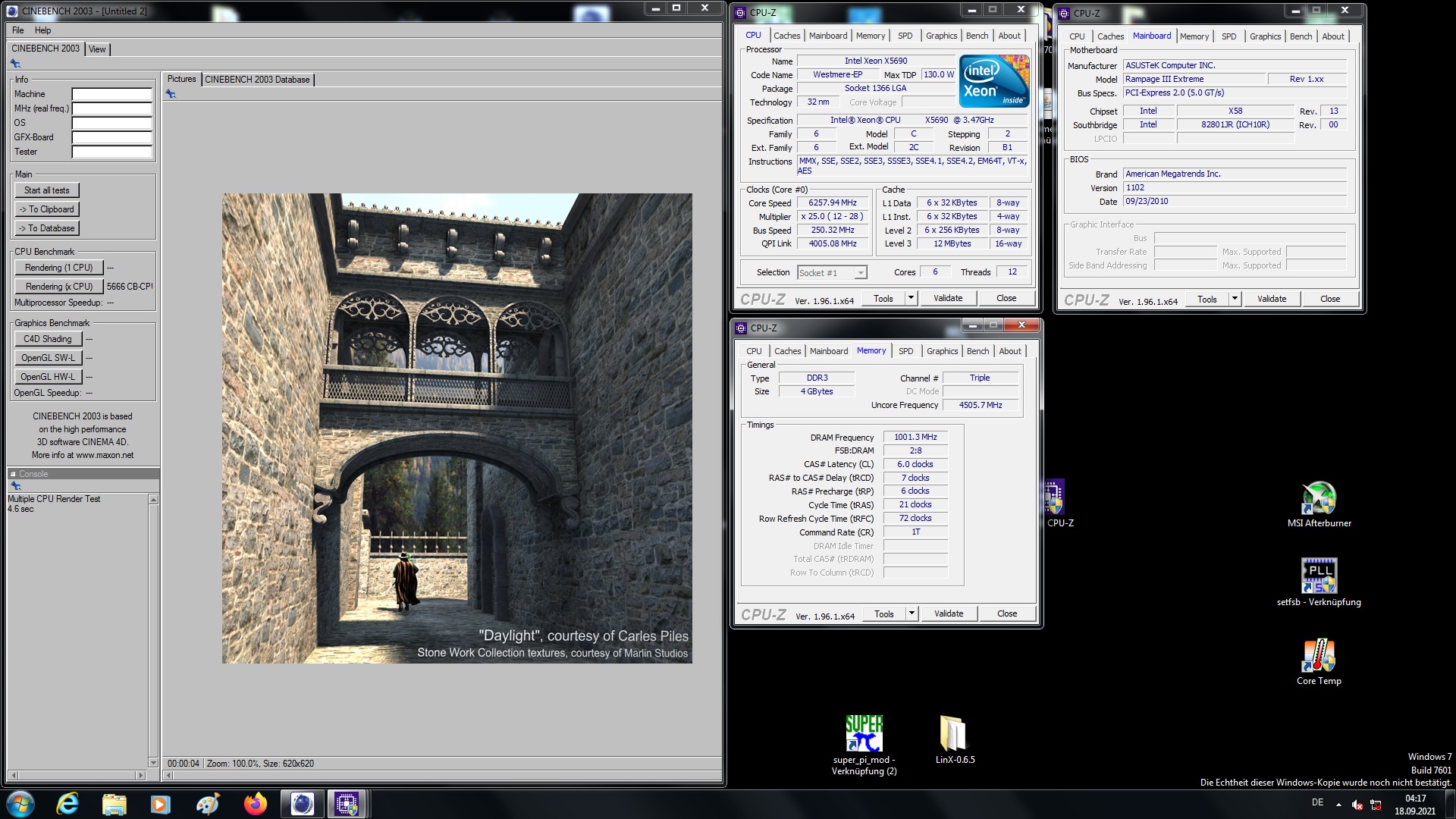Open the File menu in CINEBENCH
This screenshot has height=819, width=1456.
pyautogui.click(x=18, y=30)
